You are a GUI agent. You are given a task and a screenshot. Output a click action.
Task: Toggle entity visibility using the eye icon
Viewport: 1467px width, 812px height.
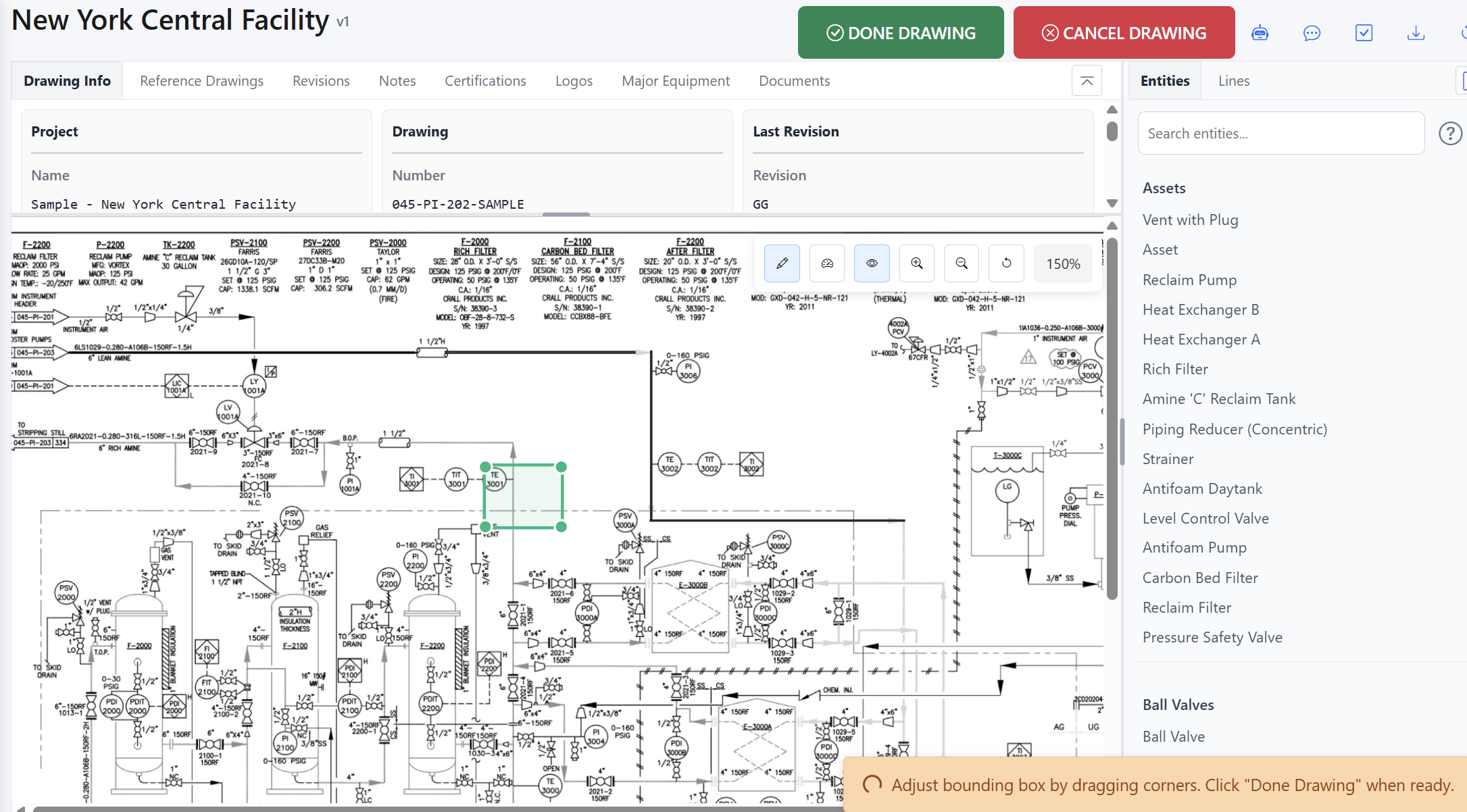[x=872, y=263]
